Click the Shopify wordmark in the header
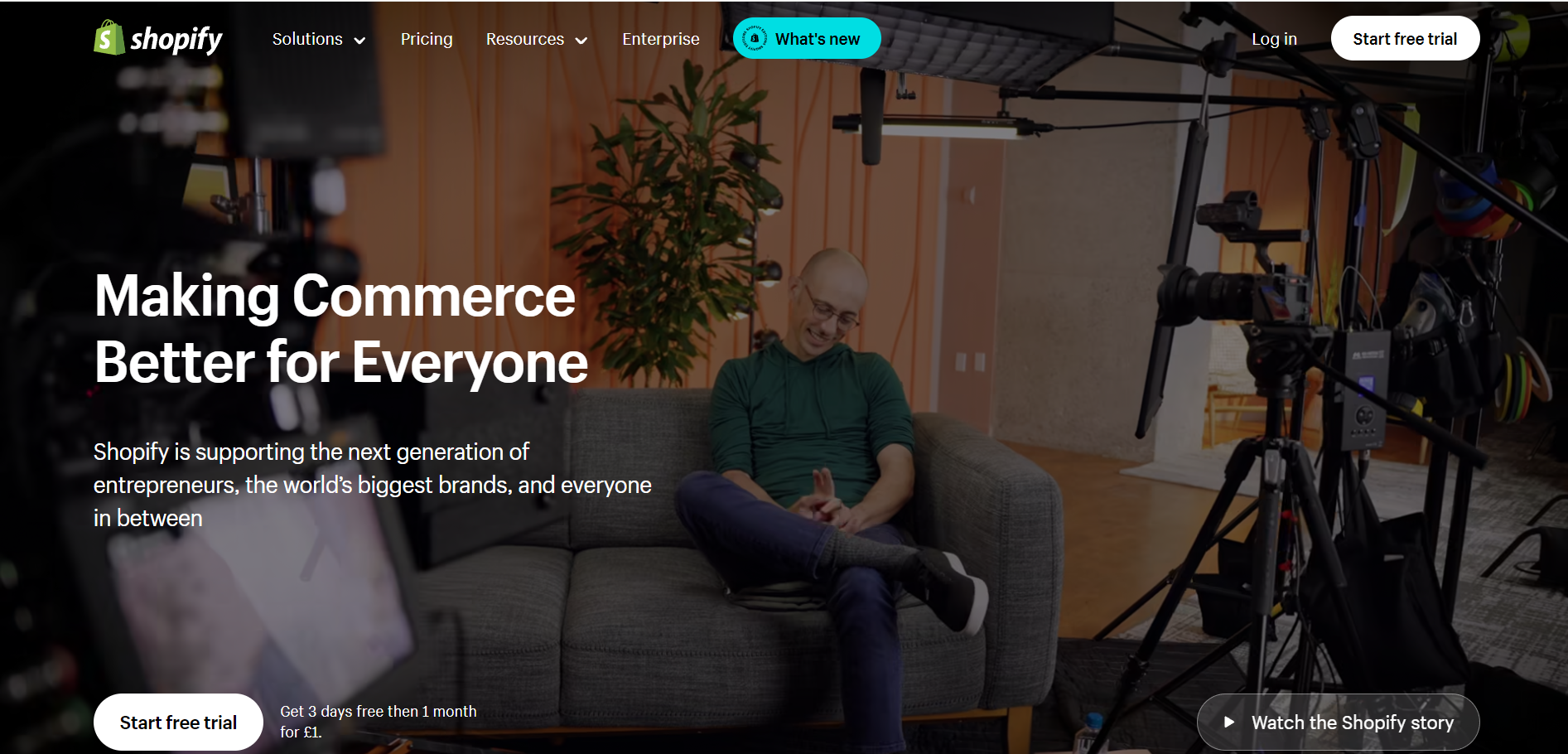 [x=176, y=37]
